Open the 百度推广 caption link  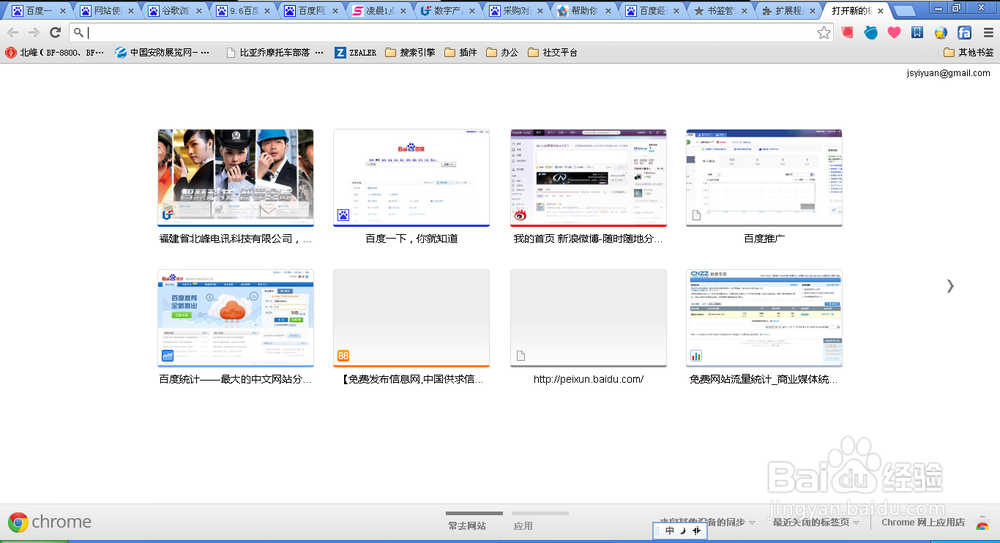click(x=764, y=239)
